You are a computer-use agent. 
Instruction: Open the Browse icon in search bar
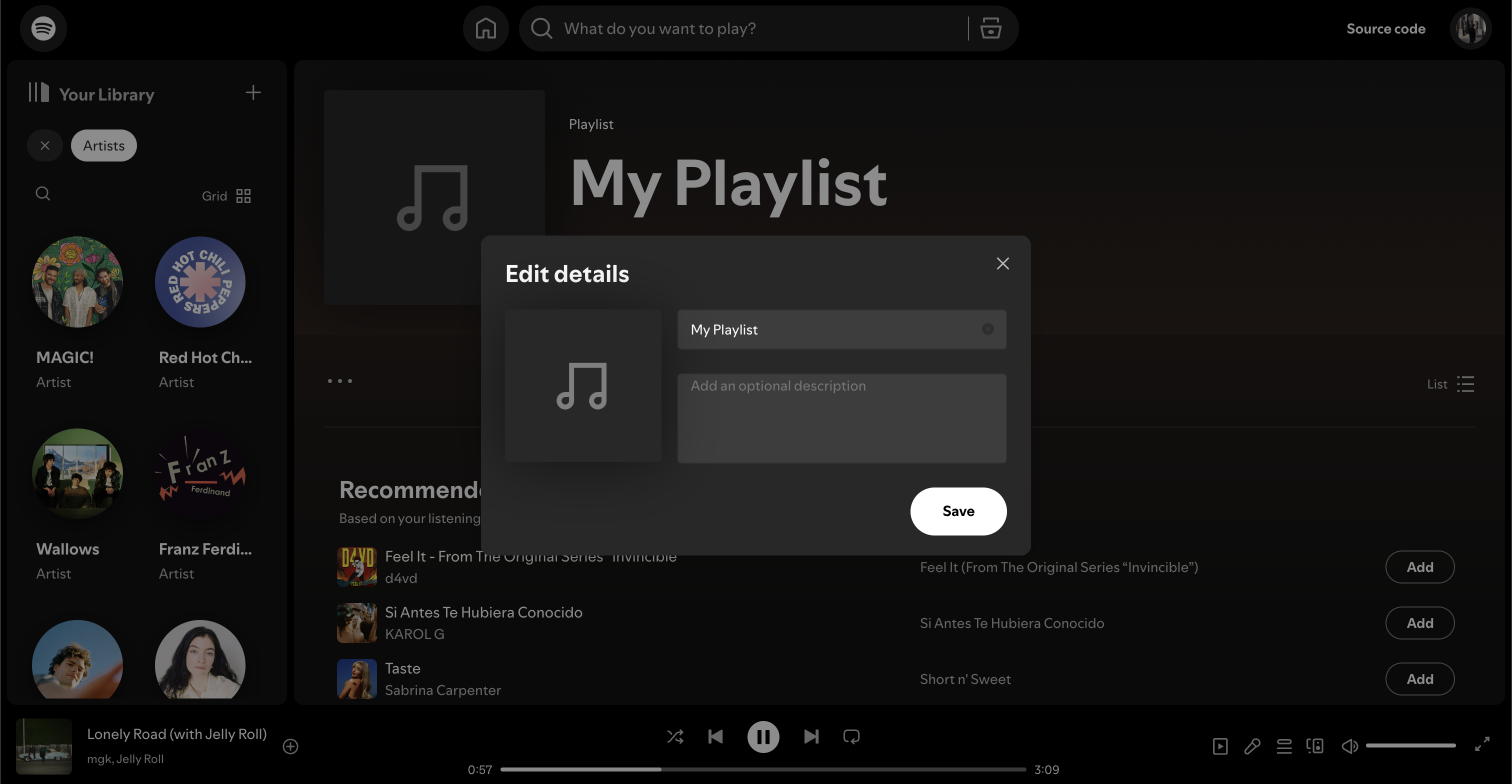coord(990,28)
